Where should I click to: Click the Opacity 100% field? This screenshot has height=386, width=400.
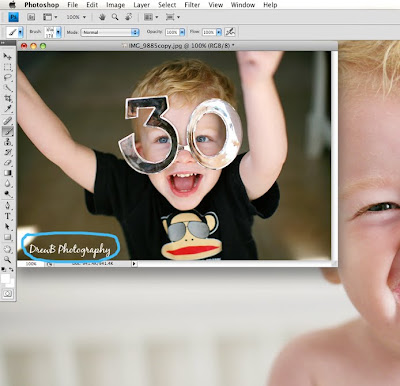coord(172,32)
